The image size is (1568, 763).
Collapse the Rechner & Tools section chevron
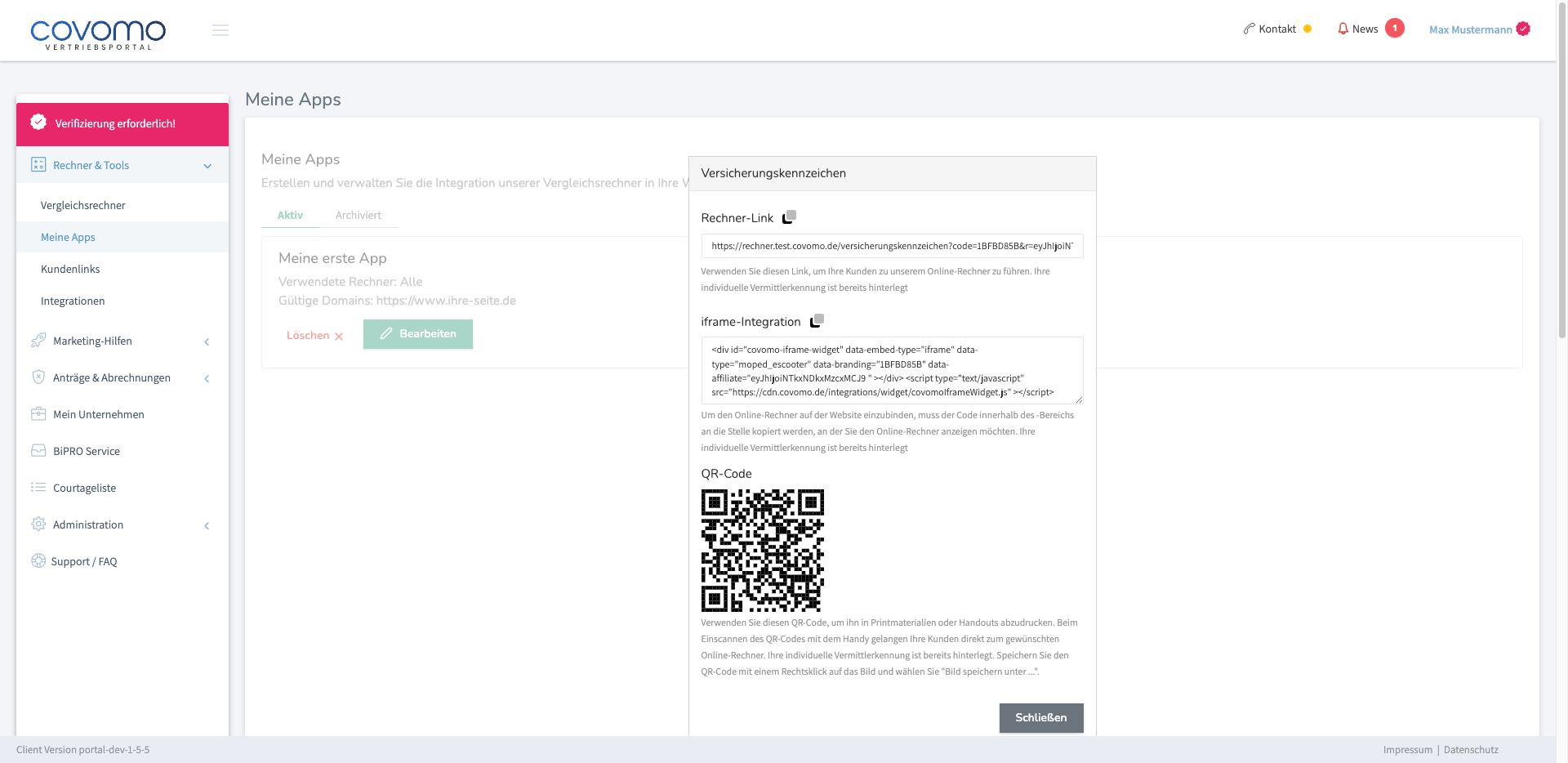[207, 166]
